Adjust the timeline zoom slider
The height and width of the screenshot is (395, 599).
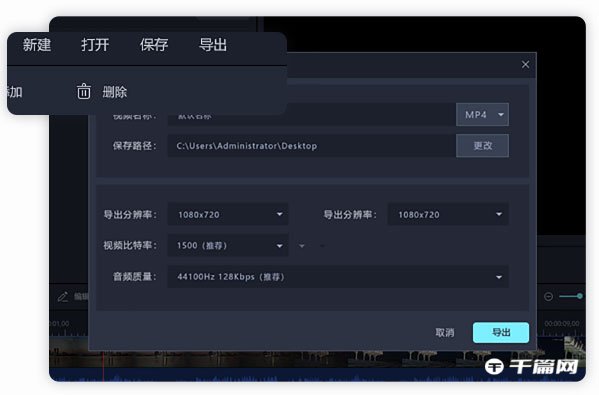pyautogui.click(x=571, y=296)
